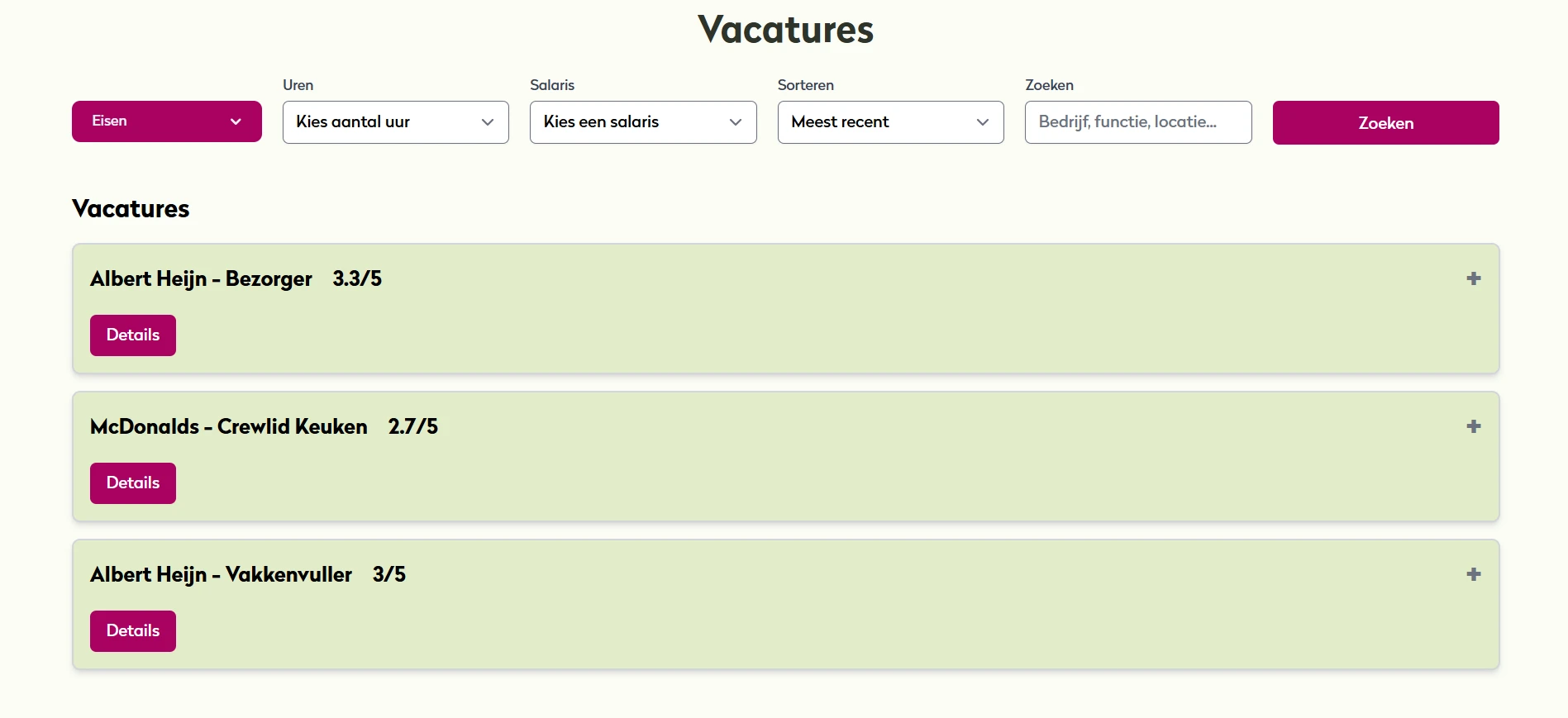Click the chevron on the Eisen button

point(236,121)
